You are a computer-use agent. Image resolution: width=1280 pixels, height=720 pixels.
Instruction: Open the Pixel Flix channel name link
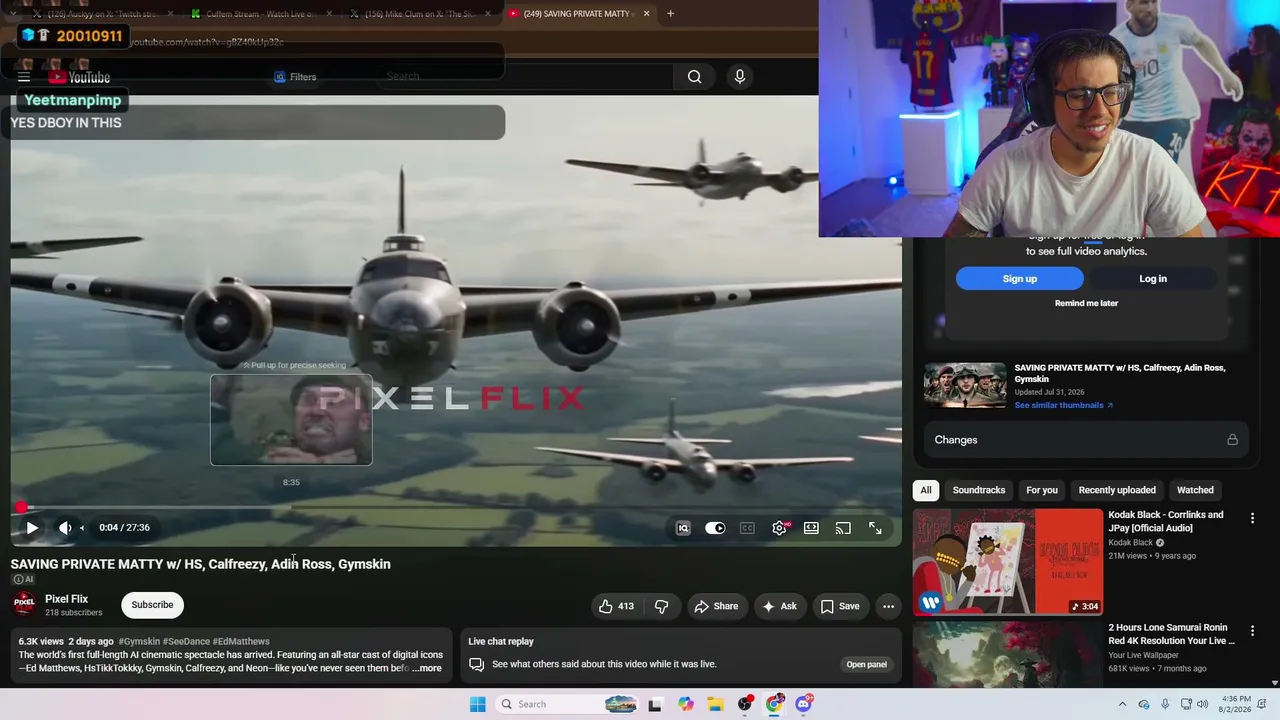coord(66,599)
